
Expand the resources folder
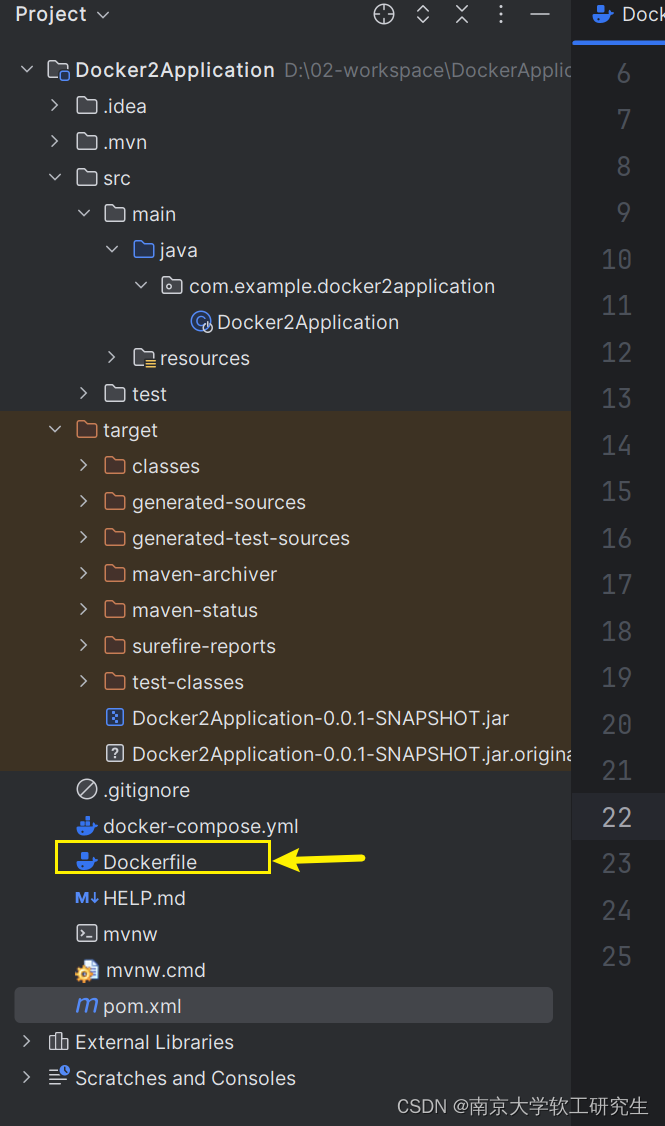tap(112, 357)
